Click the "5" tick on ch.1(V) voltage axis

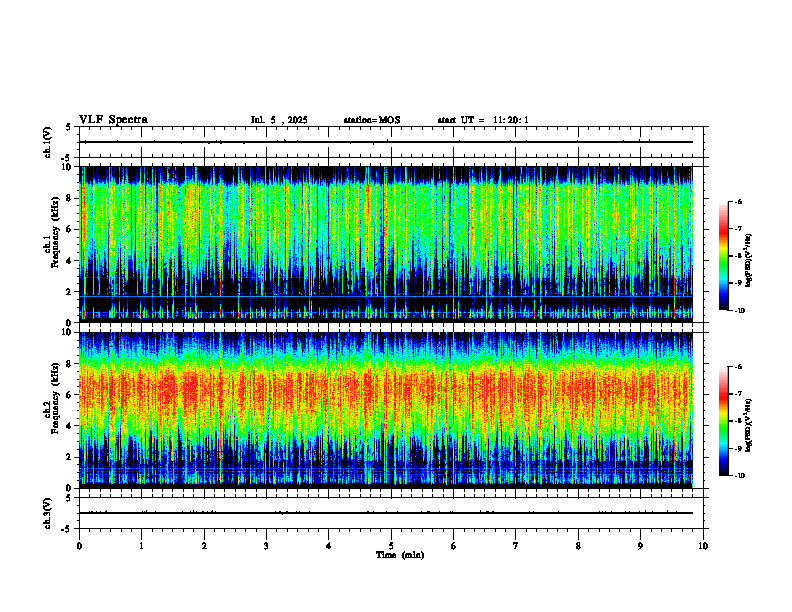pyautogui.click(x=68, y=127)
